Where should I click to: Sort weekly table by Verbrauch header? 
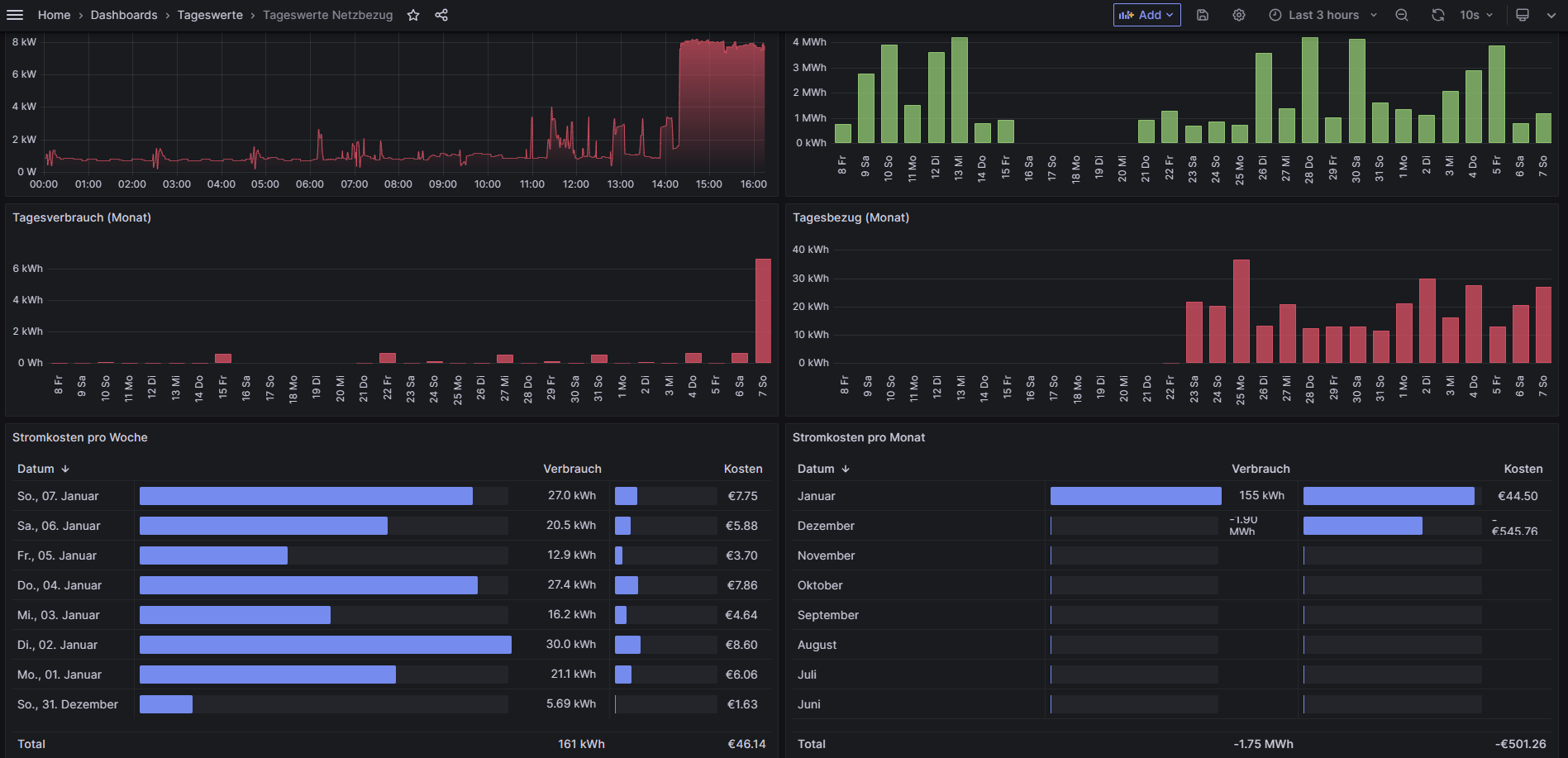572,469
